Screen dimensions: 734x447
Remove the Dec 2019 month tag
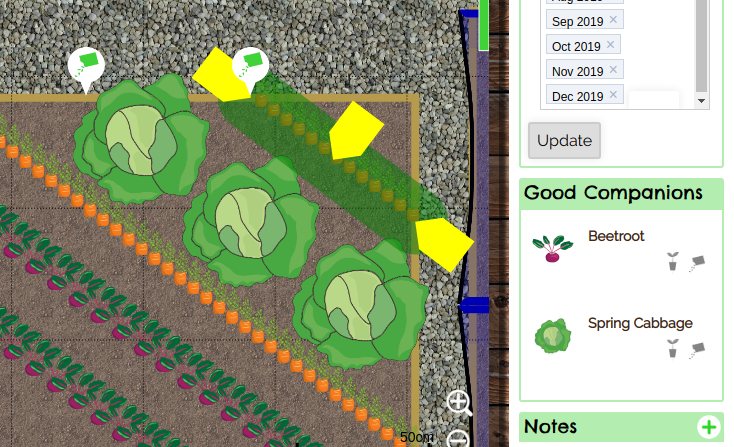613,95
